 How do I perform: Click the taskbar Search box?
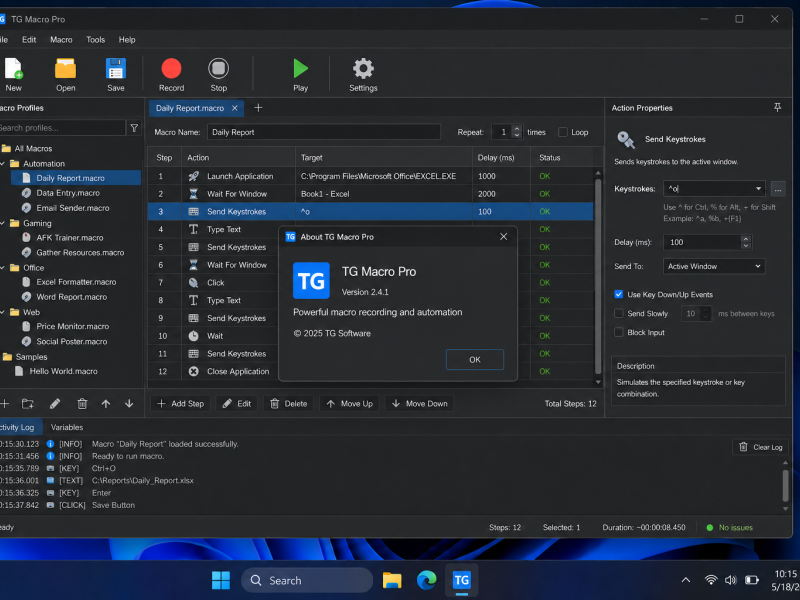coord(307,580)
